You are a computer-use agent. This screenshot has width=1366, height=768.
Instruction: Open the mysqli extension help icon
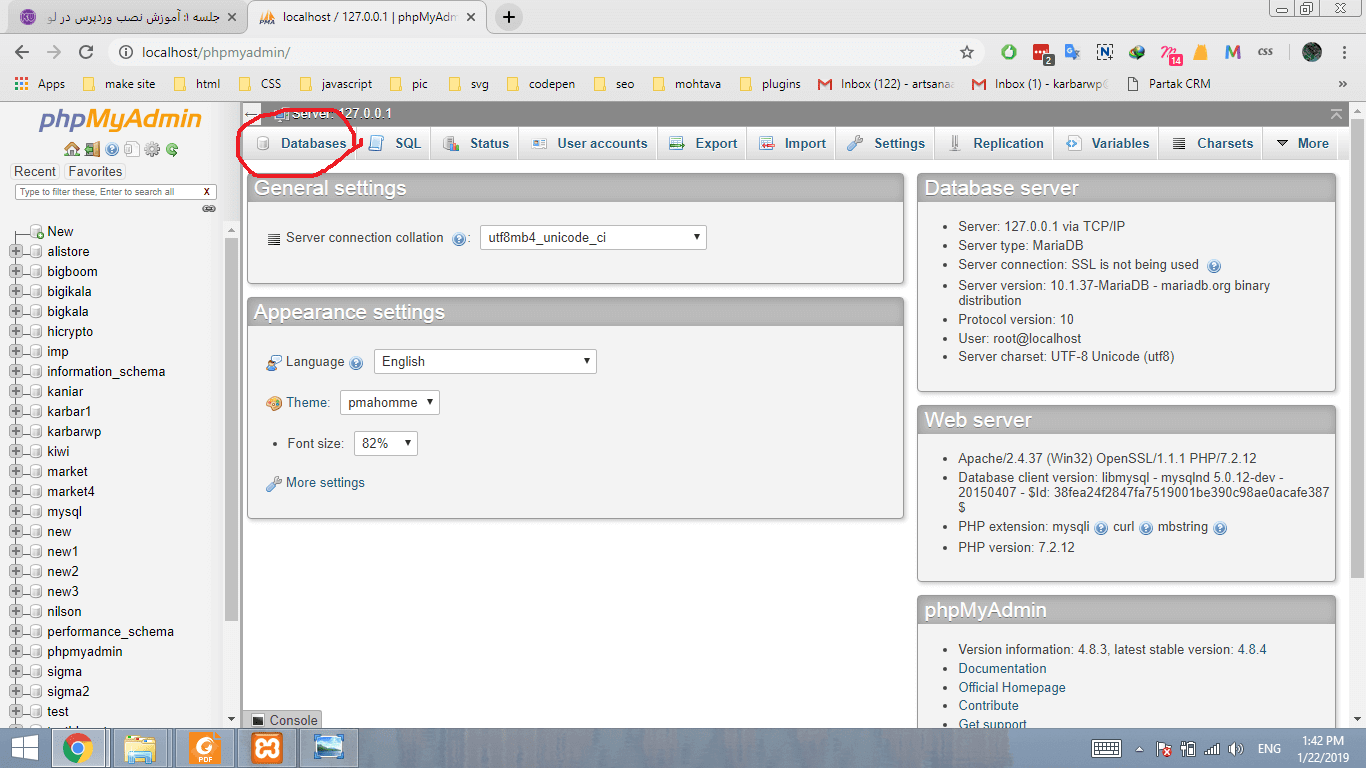click(1101, 528)
